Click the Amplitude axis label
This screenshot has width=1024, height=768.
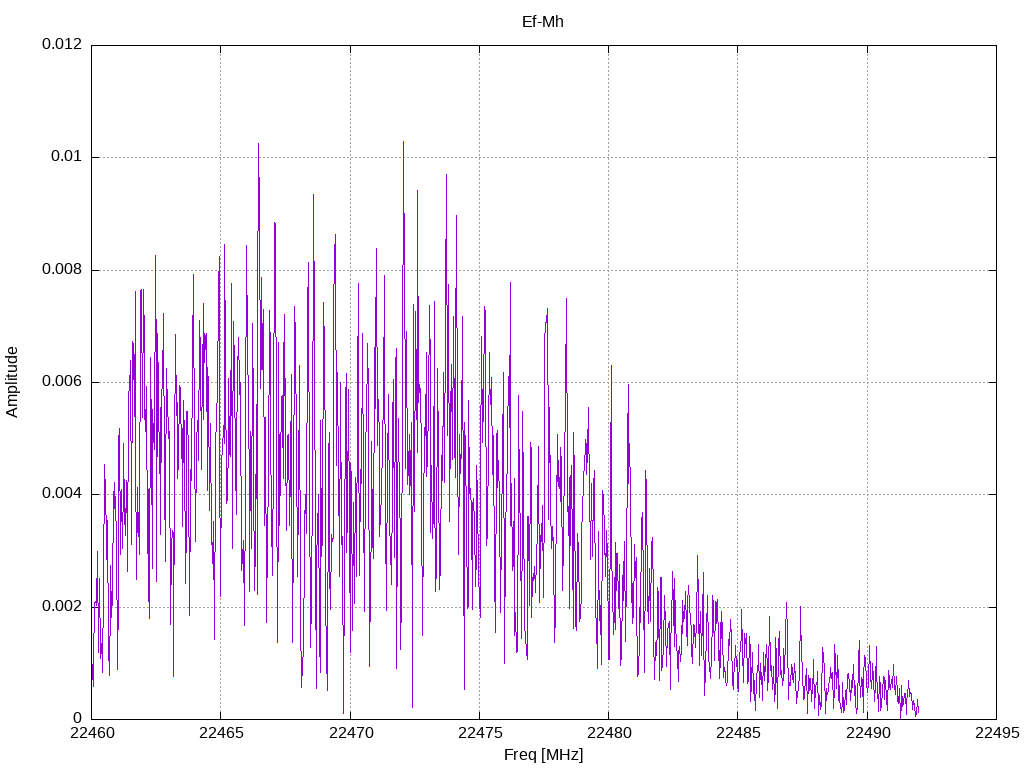point(12,382)
